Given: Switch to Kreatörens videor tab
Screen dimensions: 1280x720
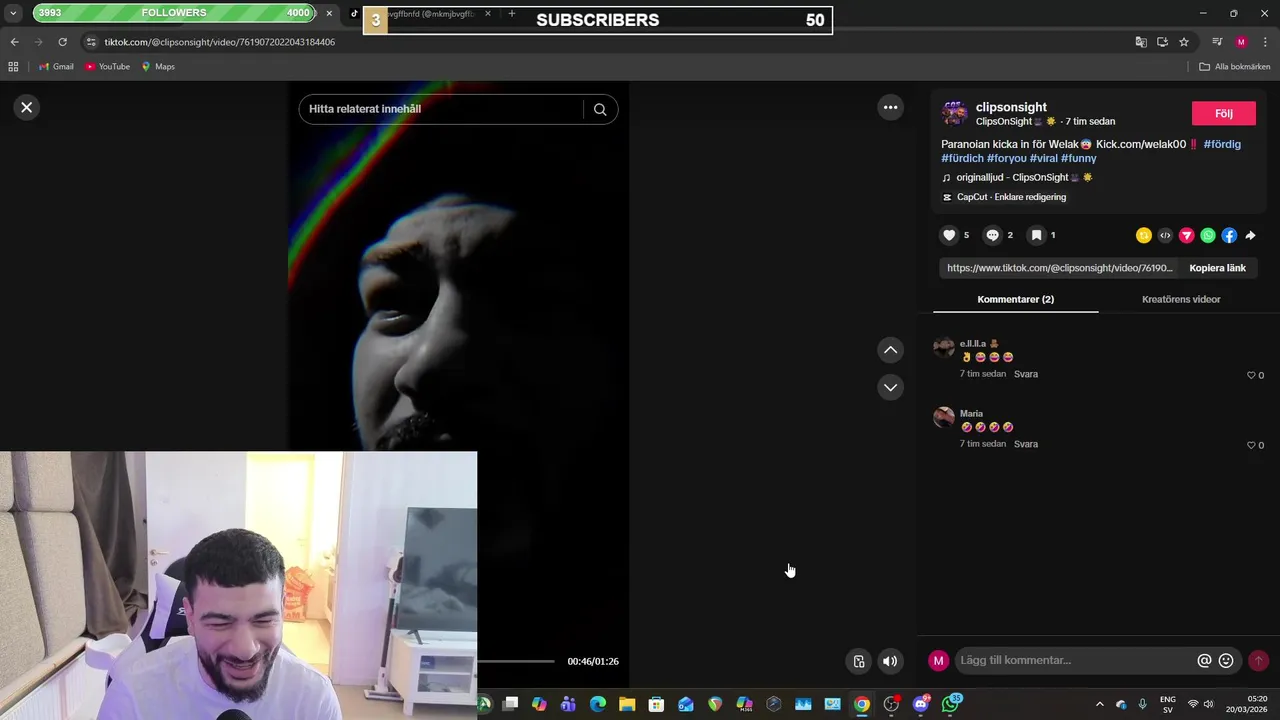Looking at the screenshot, I should coord(1181,299).
